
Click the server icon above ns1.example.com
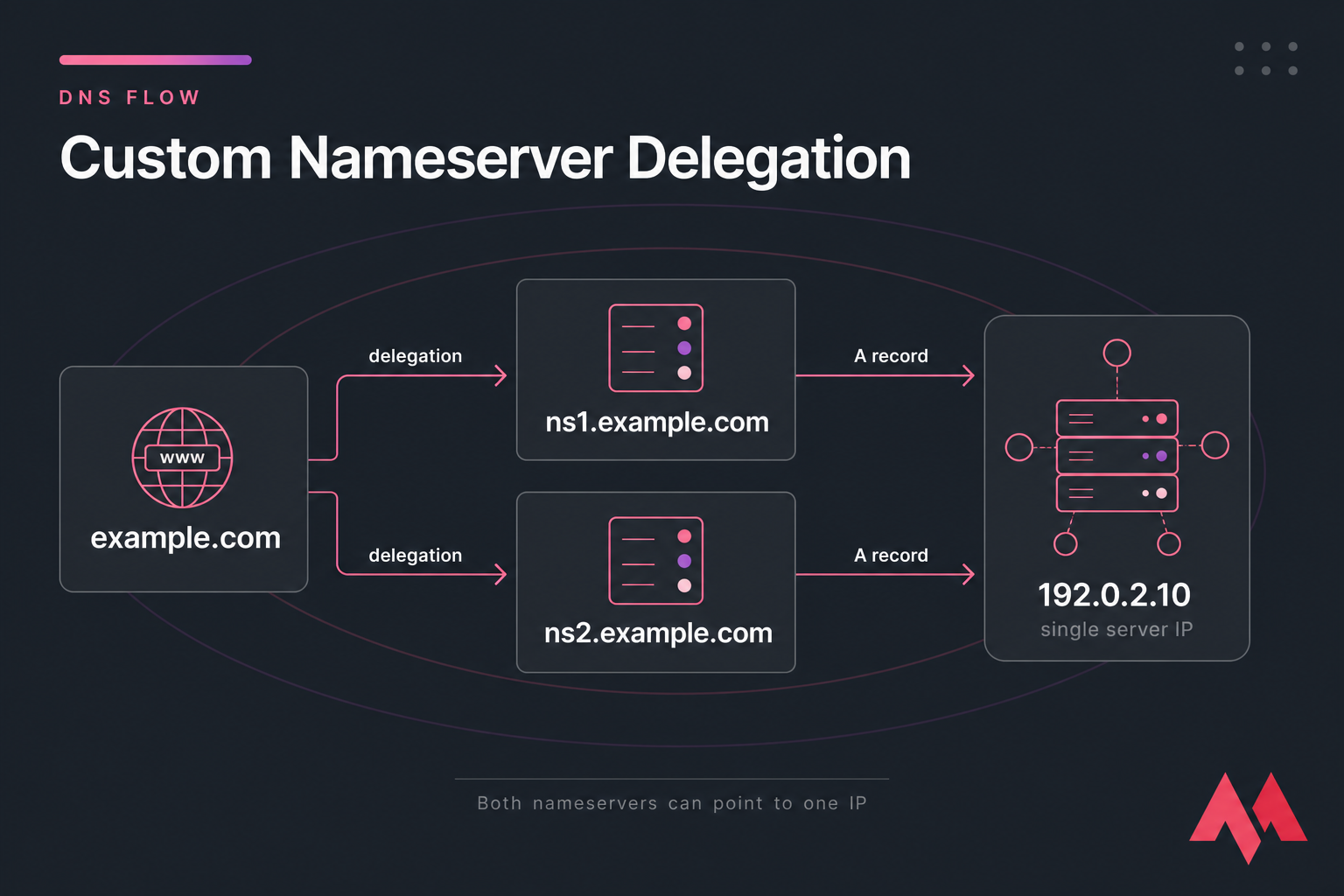pyautogui.click(x=655, y=347)
